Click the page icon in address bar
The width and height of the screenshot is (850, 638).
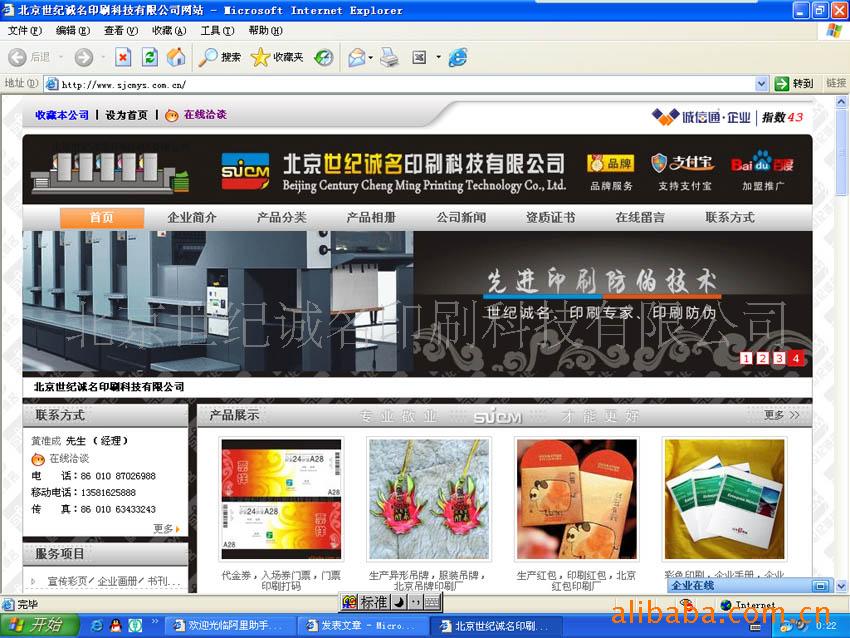click(52, 84)
